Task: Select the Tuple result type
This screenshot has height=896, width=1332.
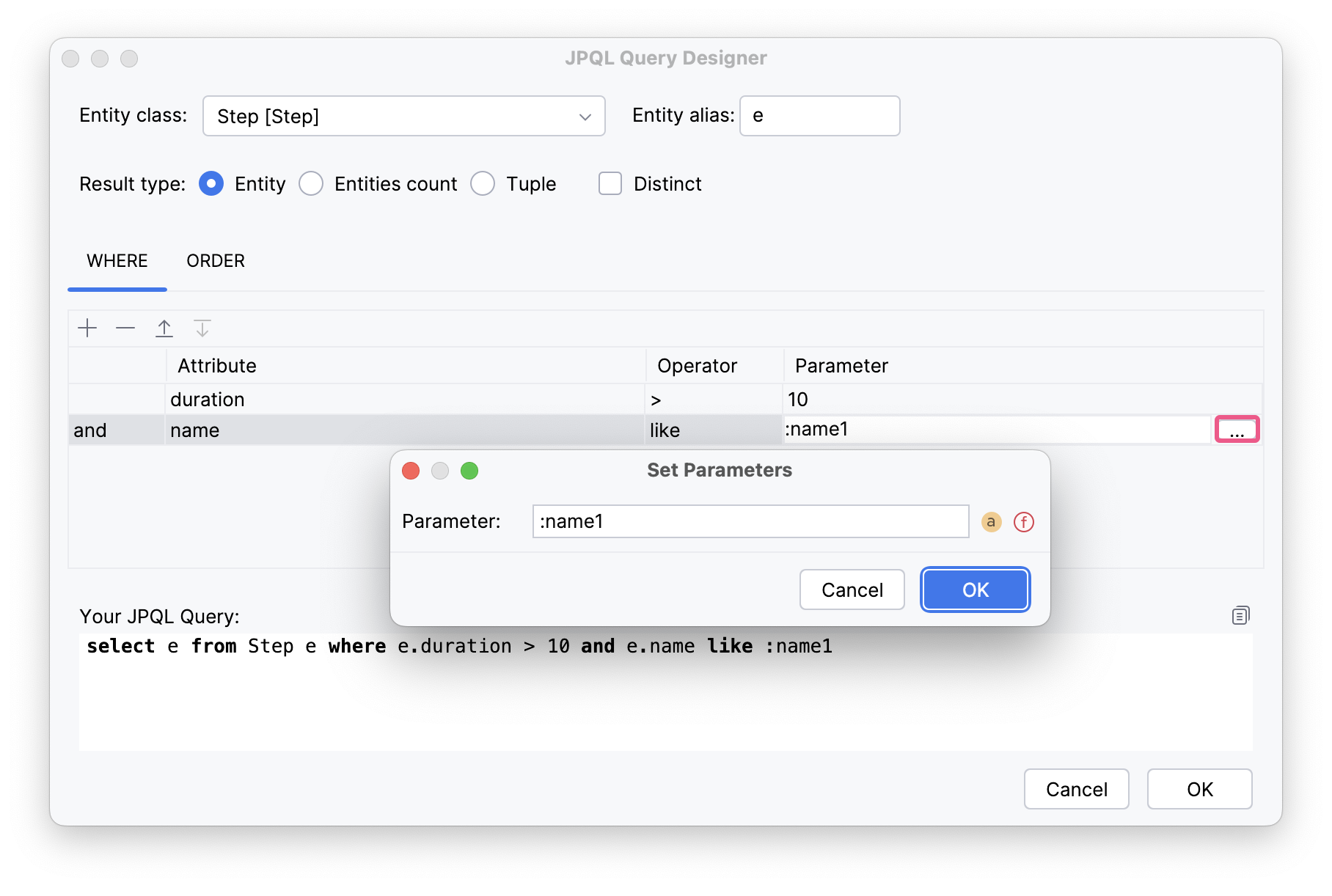Action: 483,183
